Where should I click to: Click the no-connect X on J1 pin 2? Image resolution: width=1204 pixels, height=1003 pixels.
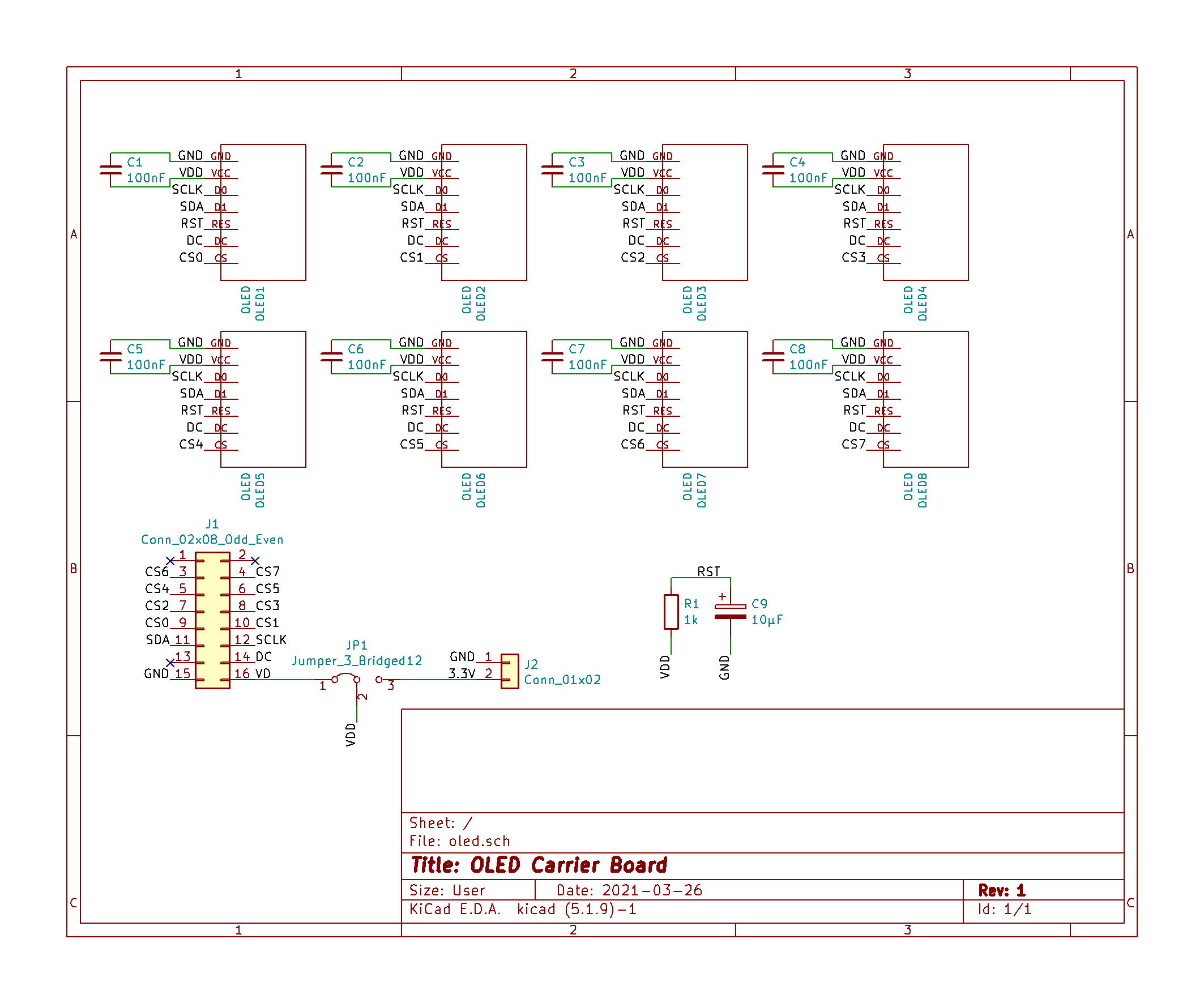point(255,560)
